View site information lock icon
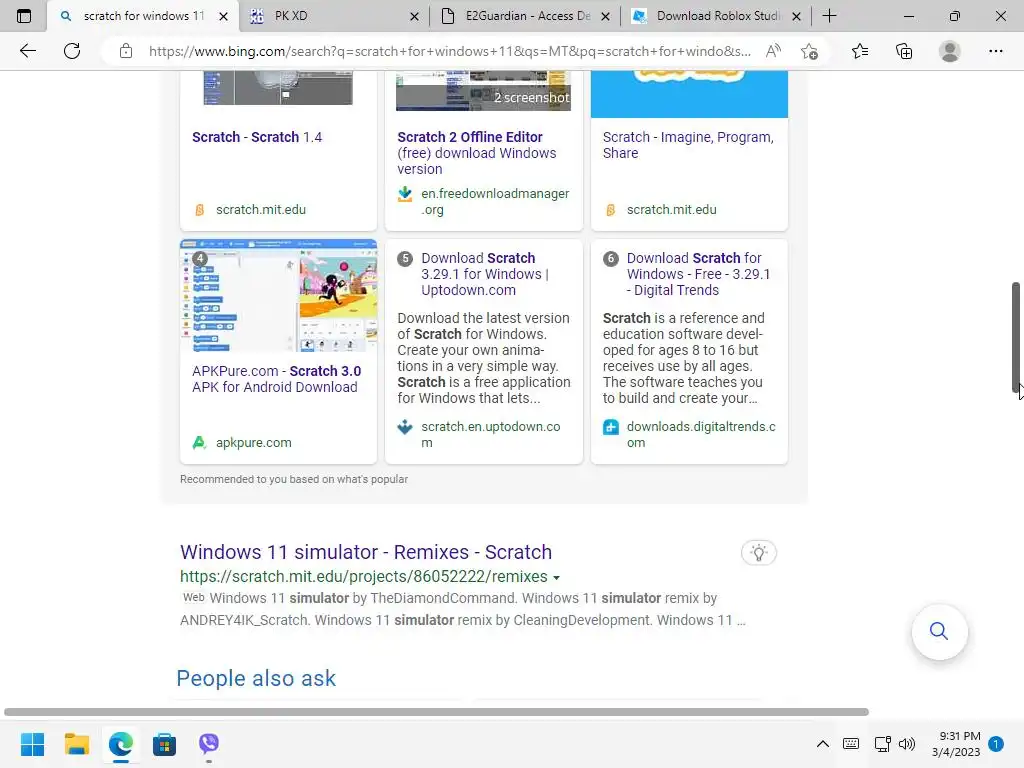 point(126,51)
